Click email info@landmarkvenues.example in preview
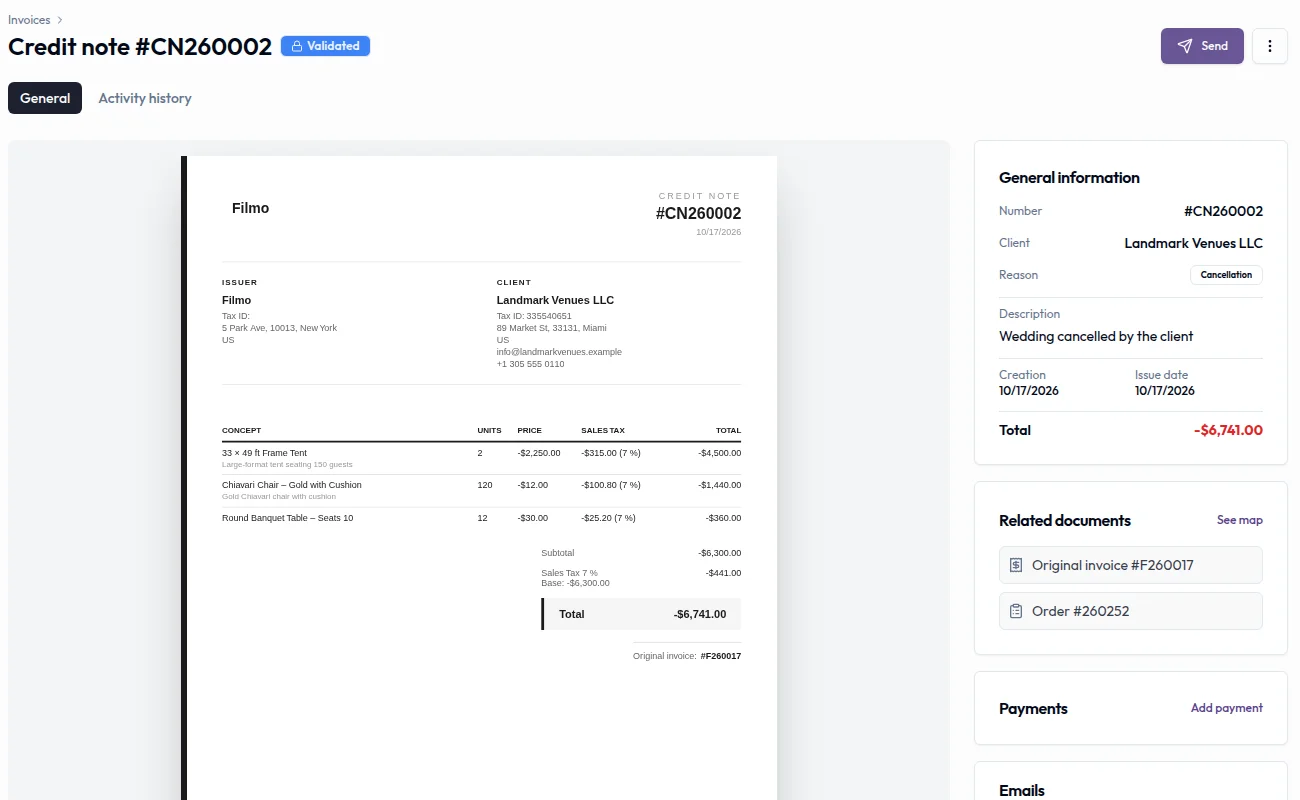The image size is (1300, 800). (x=559, y=352)
